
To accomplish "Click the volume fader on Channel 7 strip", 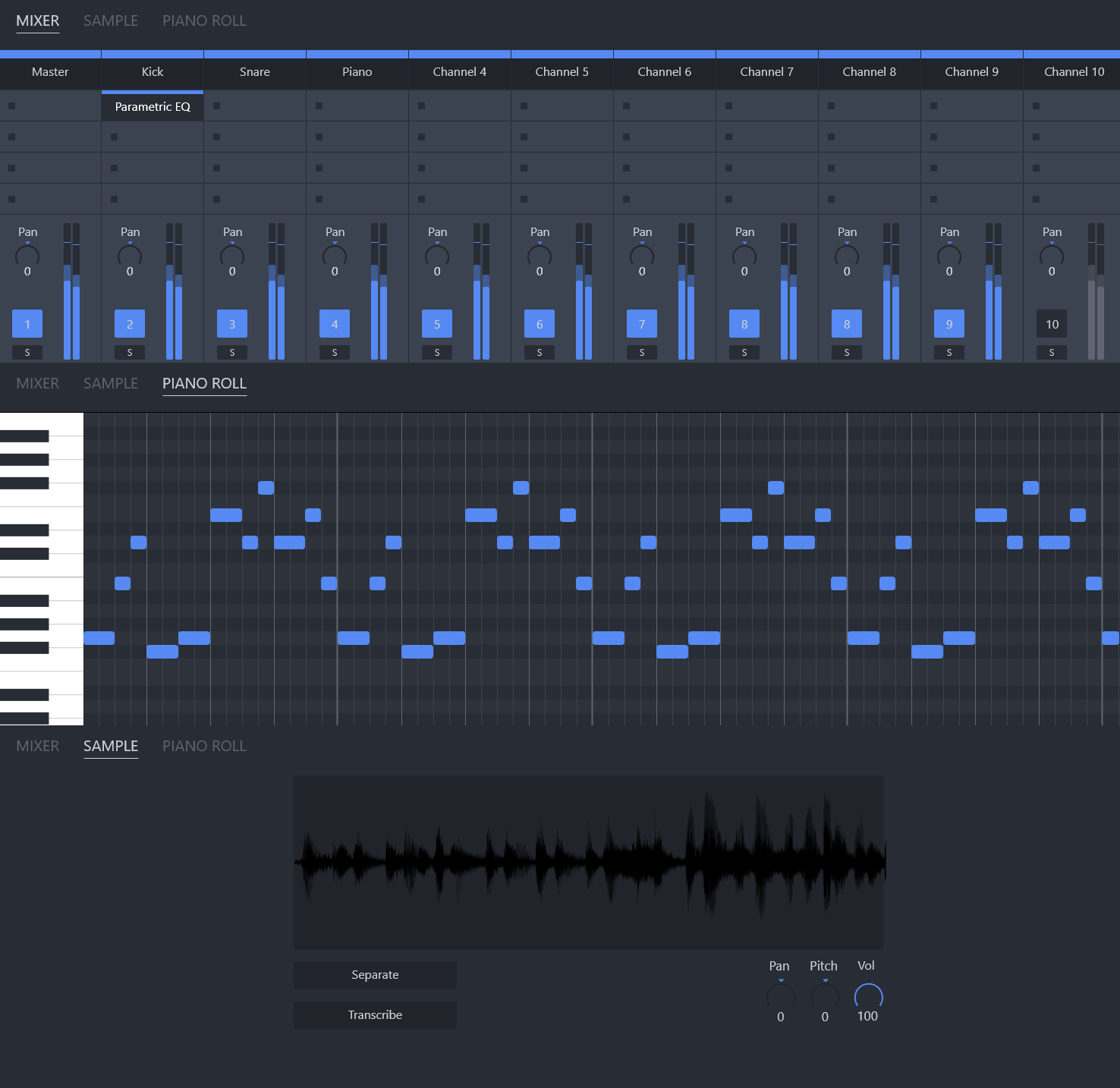I will 788,291.
